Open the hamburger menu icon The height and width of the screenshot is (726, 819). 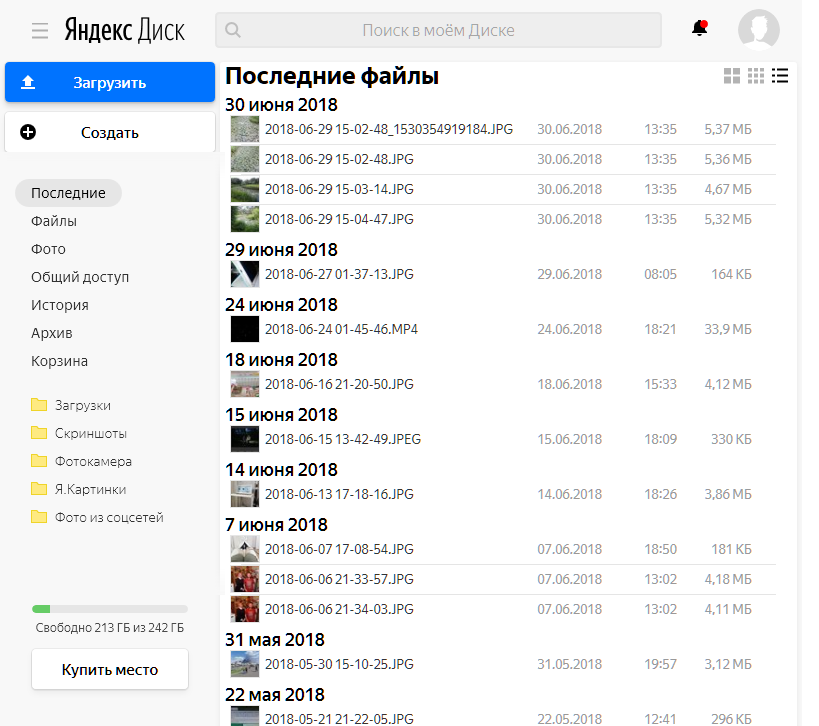click(40, 31)
